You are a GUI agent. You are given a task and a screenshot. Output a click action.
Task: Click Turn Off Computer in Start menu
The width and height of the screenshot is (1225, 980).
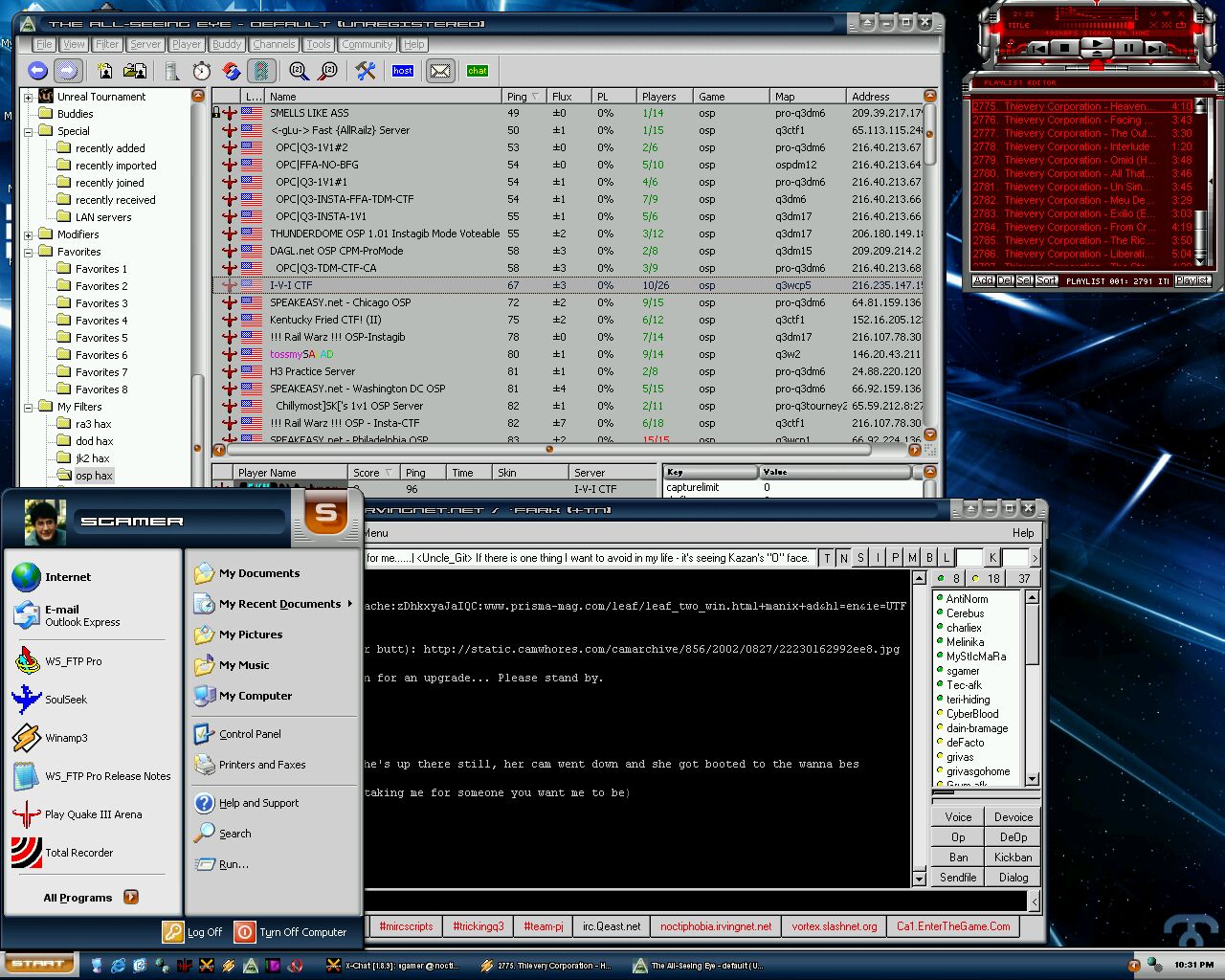pyautogui.click(x=291, y=931)
